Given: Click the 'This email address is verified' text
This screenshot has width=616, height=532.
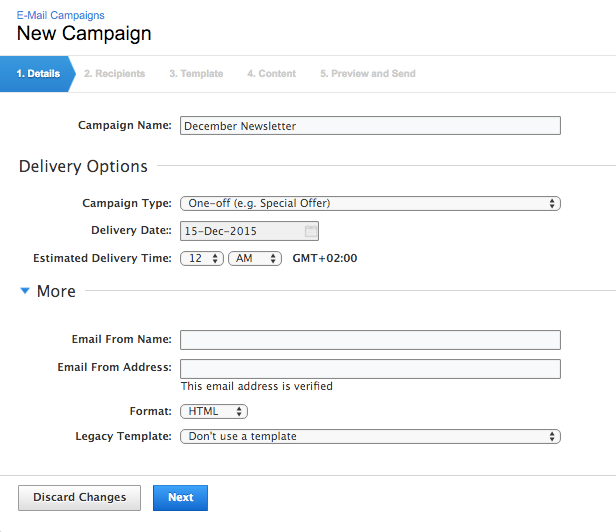Looking at the screenshot, I should coord(257,386).
